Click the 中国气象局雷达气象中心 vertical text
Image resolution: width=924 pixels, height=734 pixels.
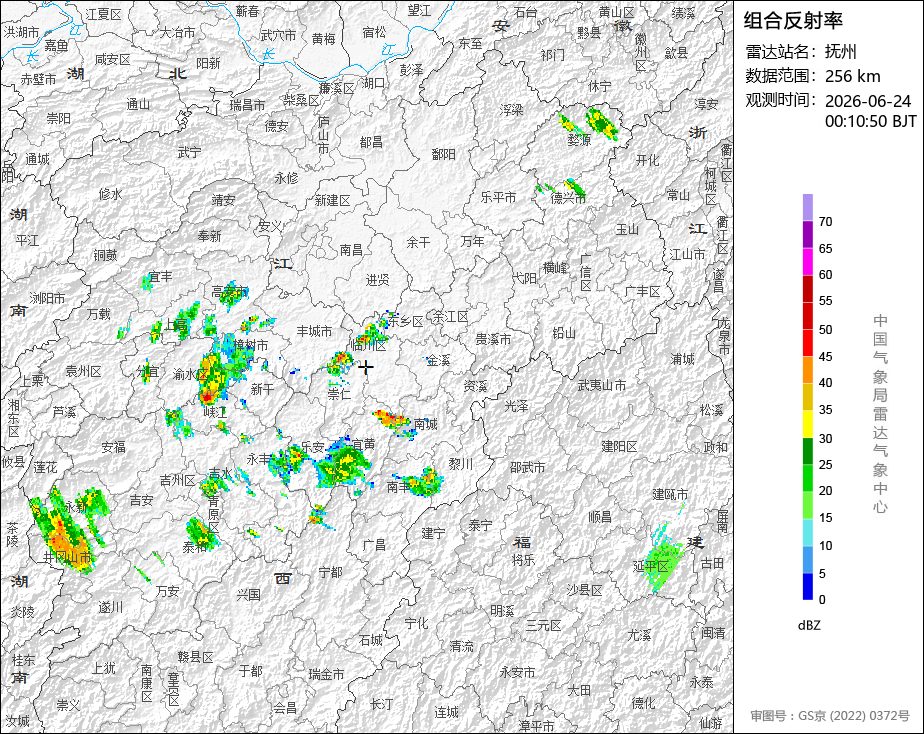click(x=880, y=414)
